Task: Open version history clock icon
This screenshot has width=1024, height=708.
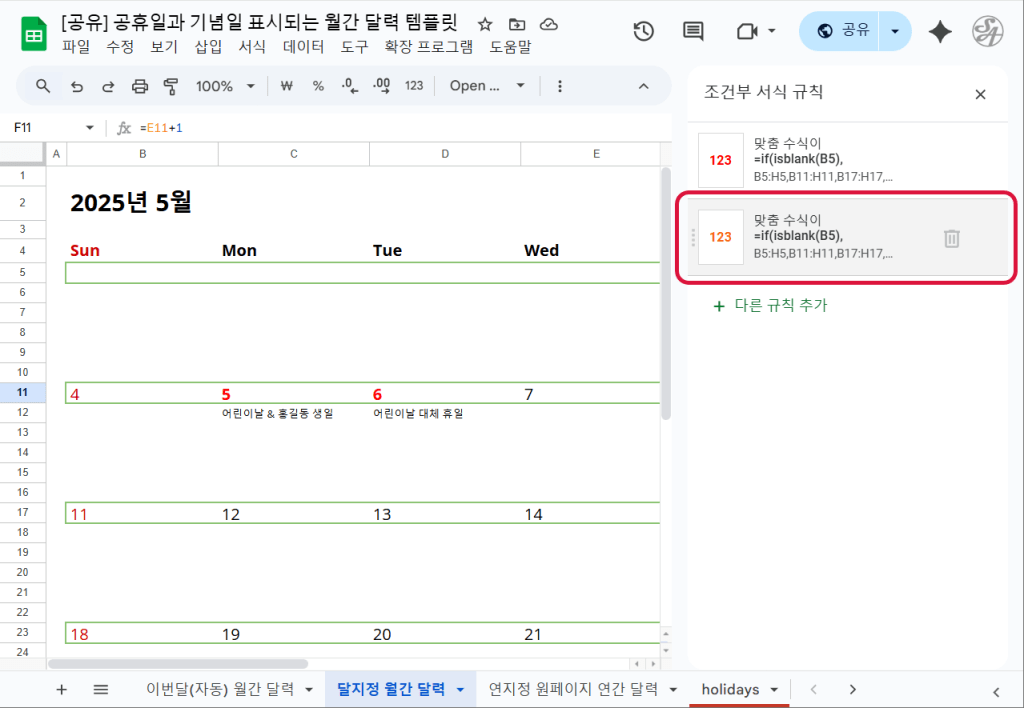Action: [643, 31]
